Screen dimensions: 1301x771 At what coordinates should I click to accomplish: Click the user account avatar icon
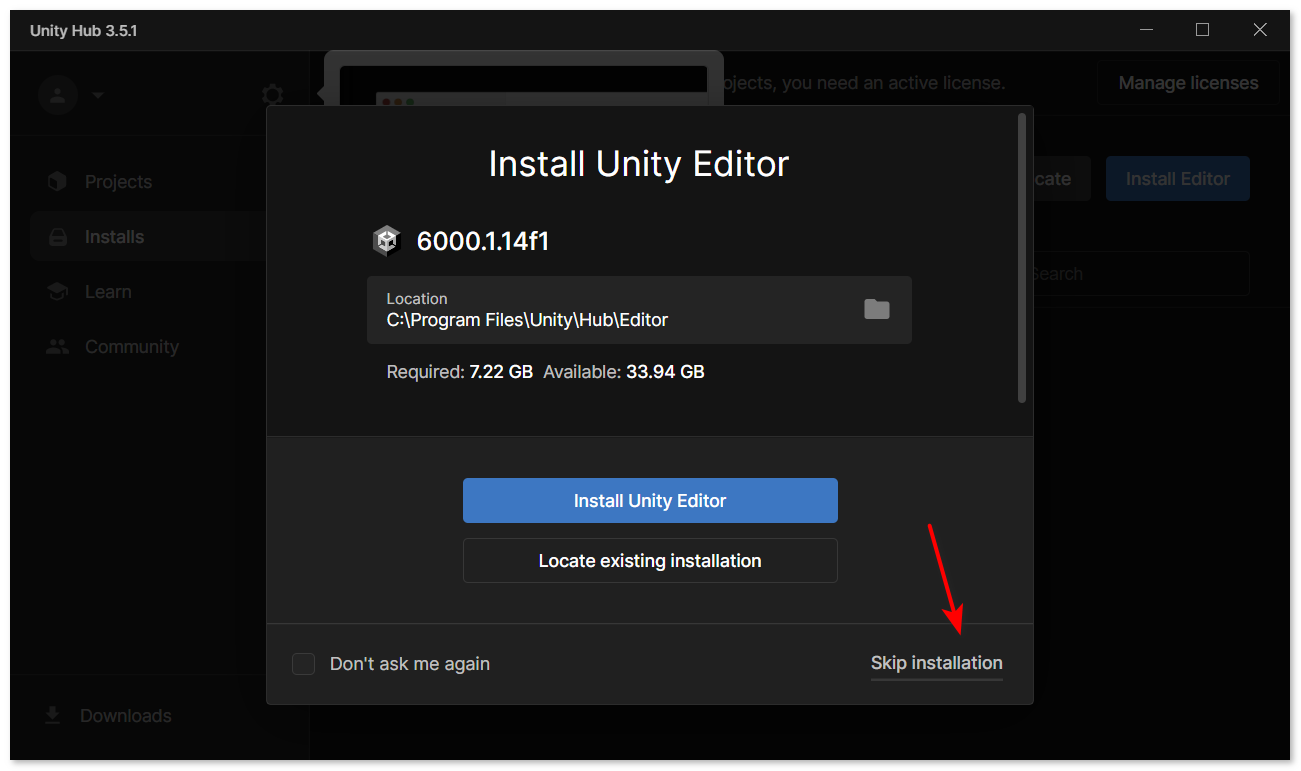[58, 95]
